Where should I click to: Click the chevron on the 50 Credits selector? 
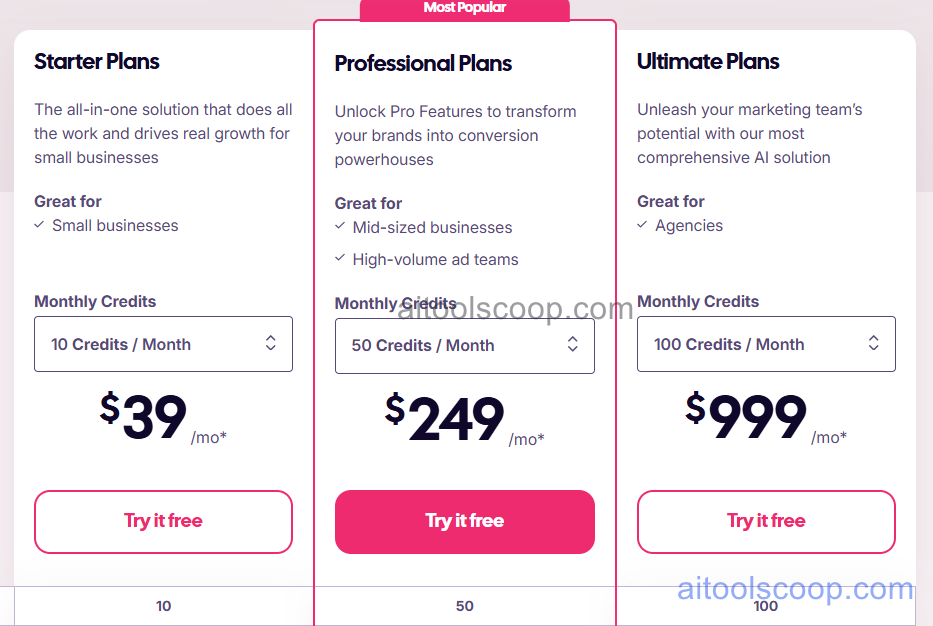[572, 345]
